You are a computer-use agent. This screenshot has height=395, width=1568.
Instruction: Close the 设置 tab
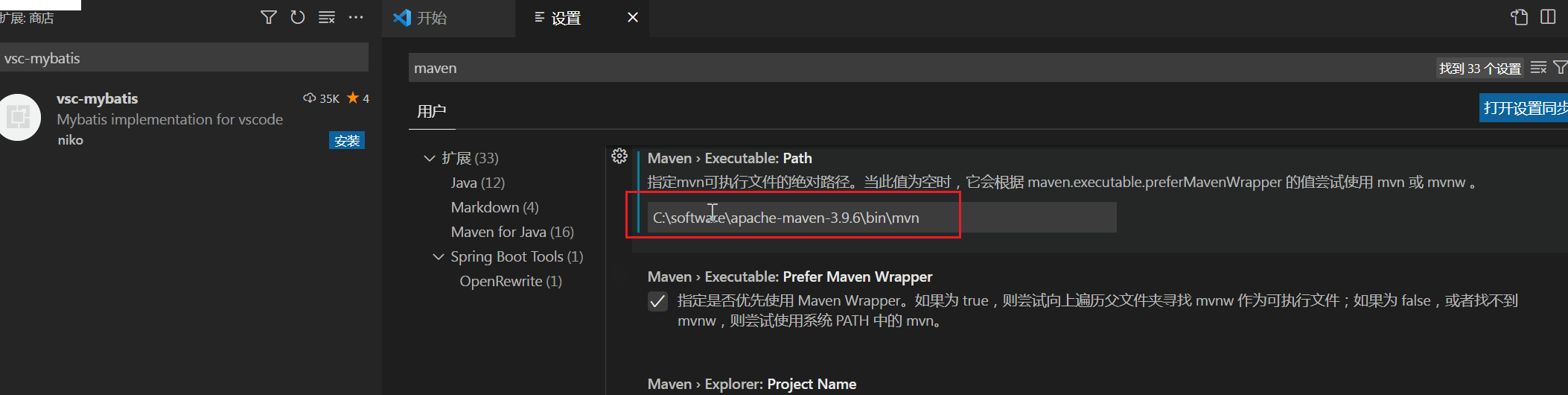(x=633, y=17)
